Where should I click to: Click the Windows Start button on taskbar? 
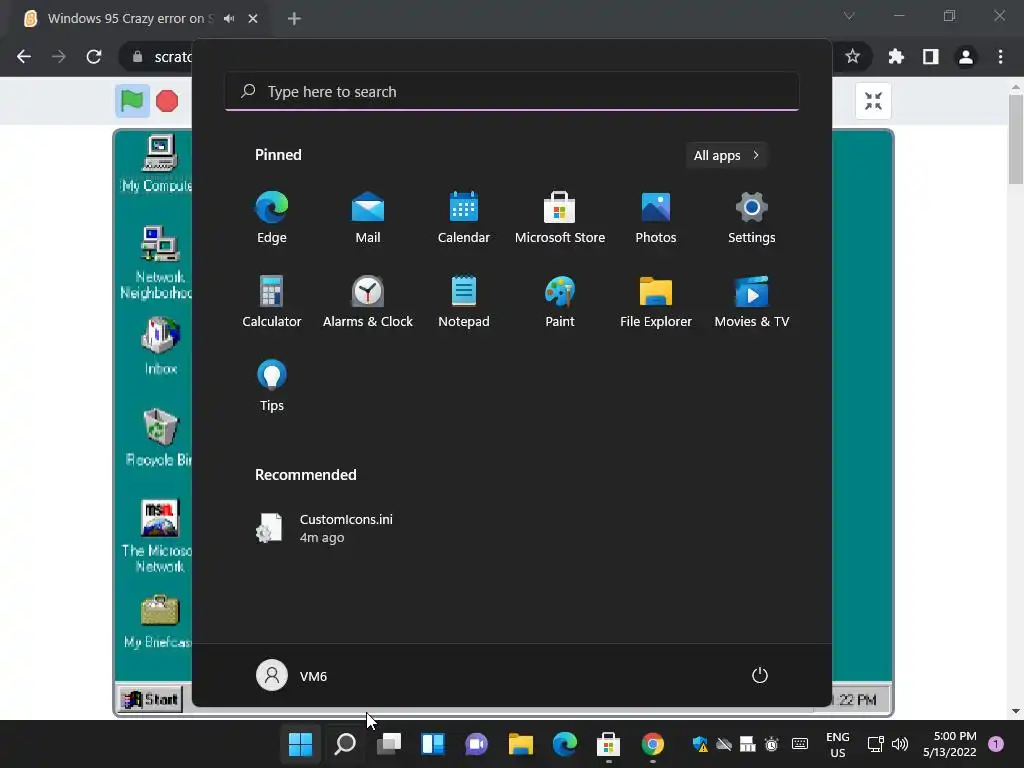click(x=300, y=744)
